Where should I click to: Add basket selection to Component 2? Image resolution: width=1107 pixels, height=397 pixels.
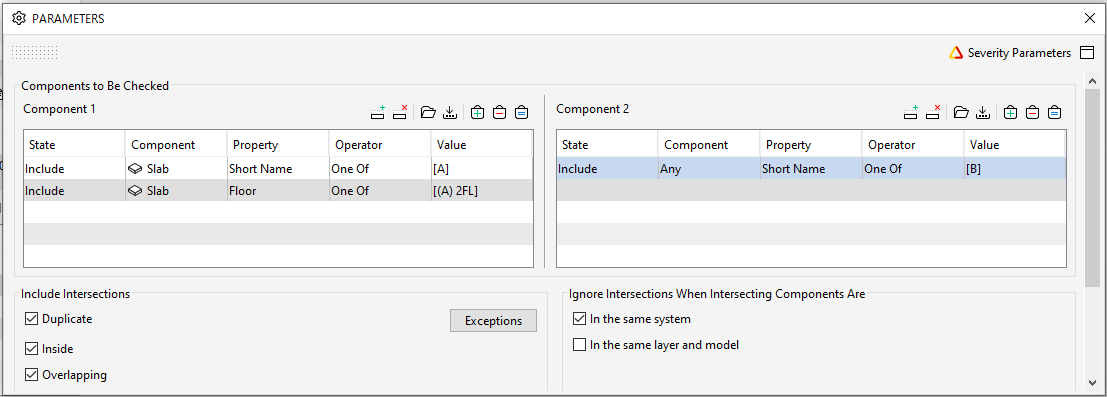[x=1010, y=112]
